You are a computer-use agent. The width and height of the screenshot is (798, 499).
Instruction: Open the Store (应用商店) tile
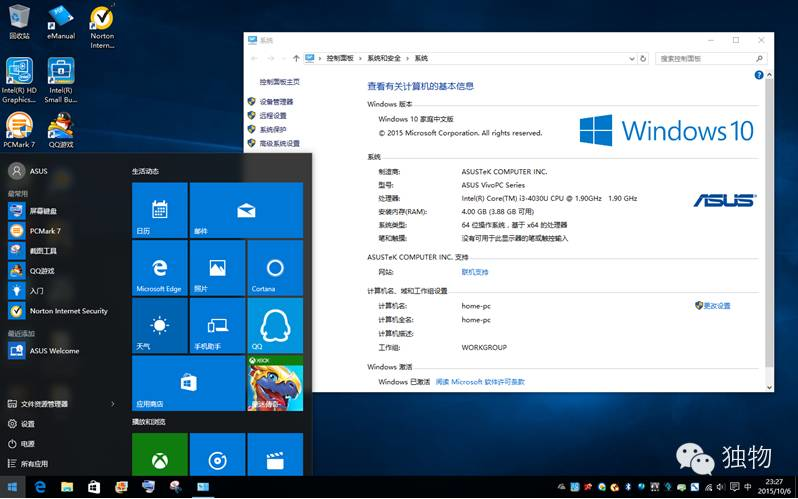point(188,382)
